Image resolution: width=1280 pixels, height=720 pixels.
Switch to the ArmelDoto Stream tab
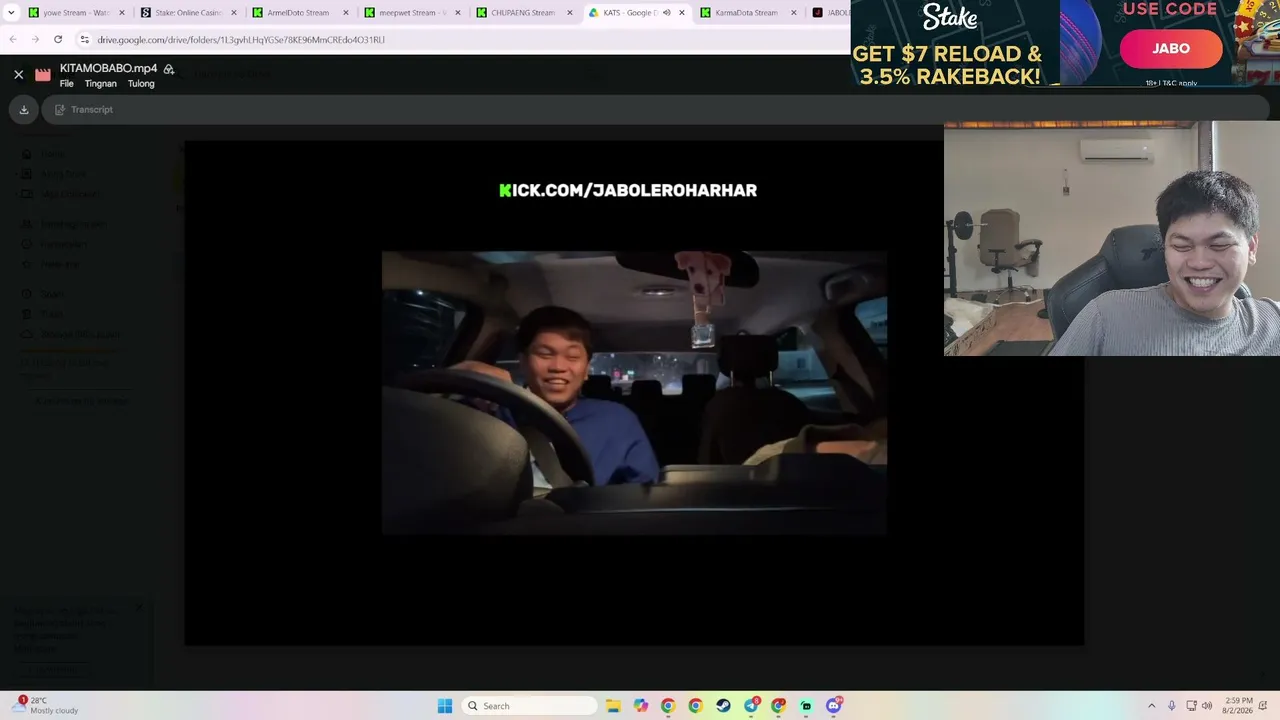point(298,13)
